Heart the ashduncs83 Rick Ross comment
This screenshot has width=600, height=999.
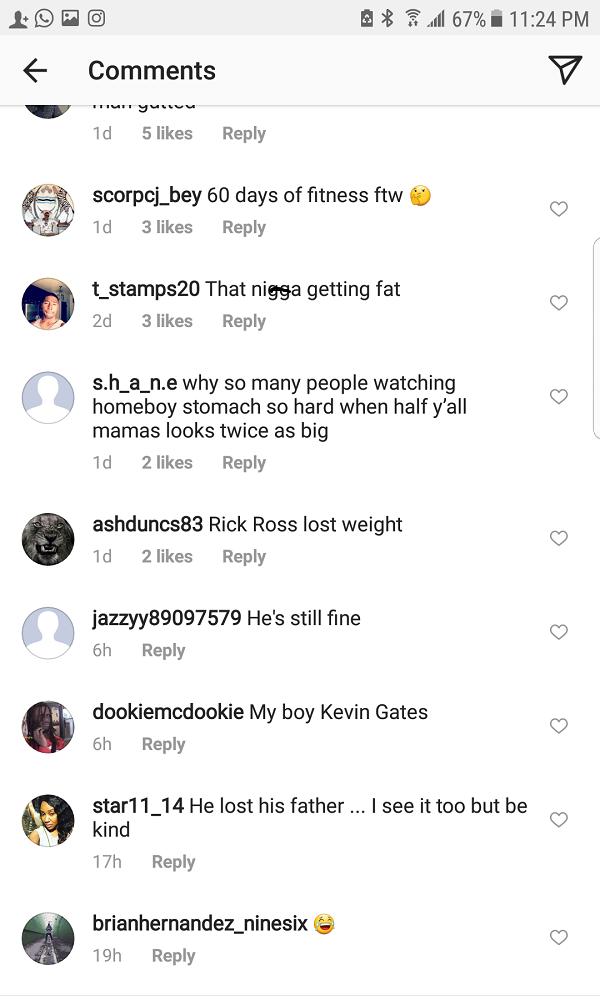(559, 538)
